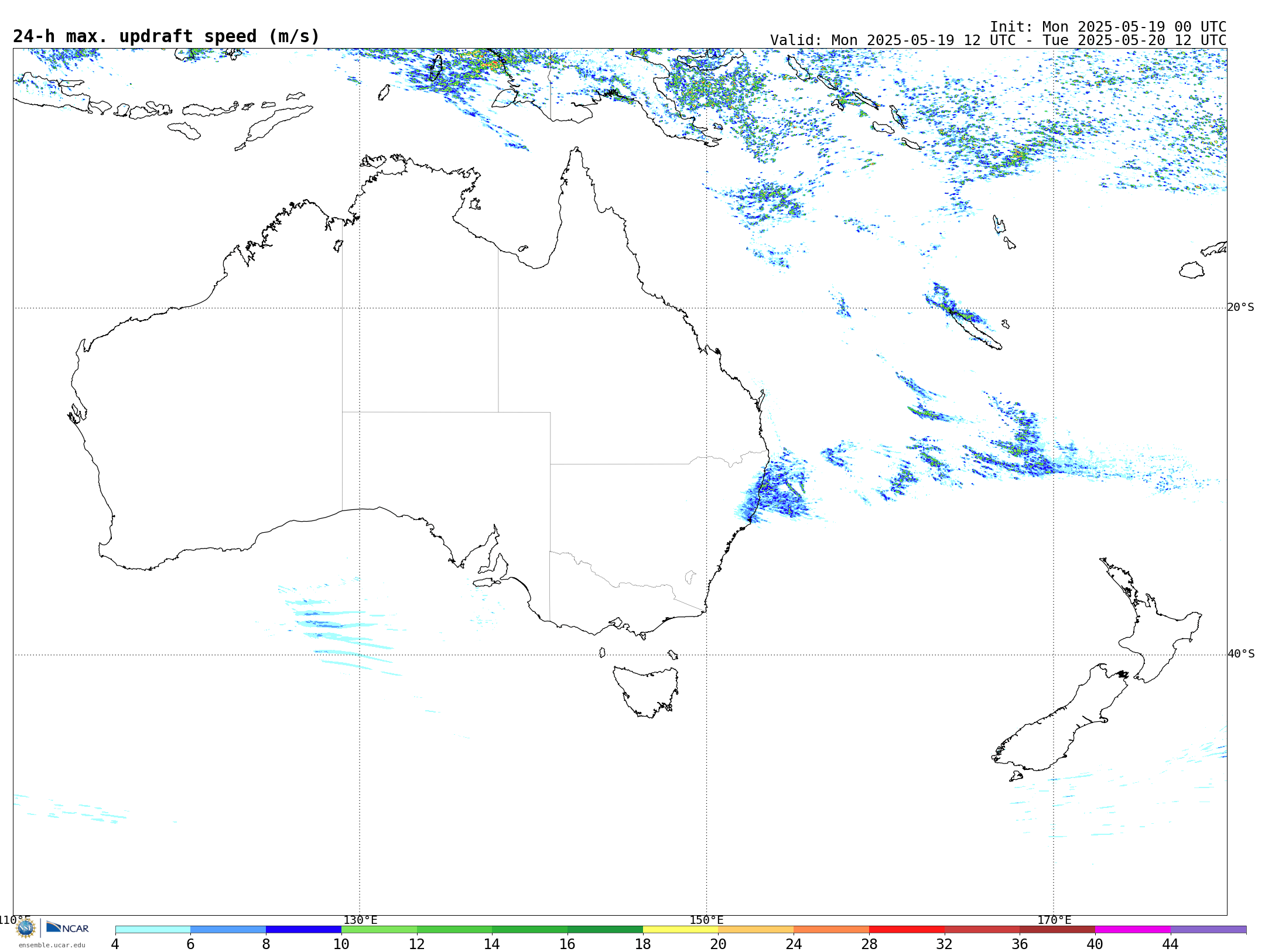Click the colorbar tick label '40'

(1095, 944)
